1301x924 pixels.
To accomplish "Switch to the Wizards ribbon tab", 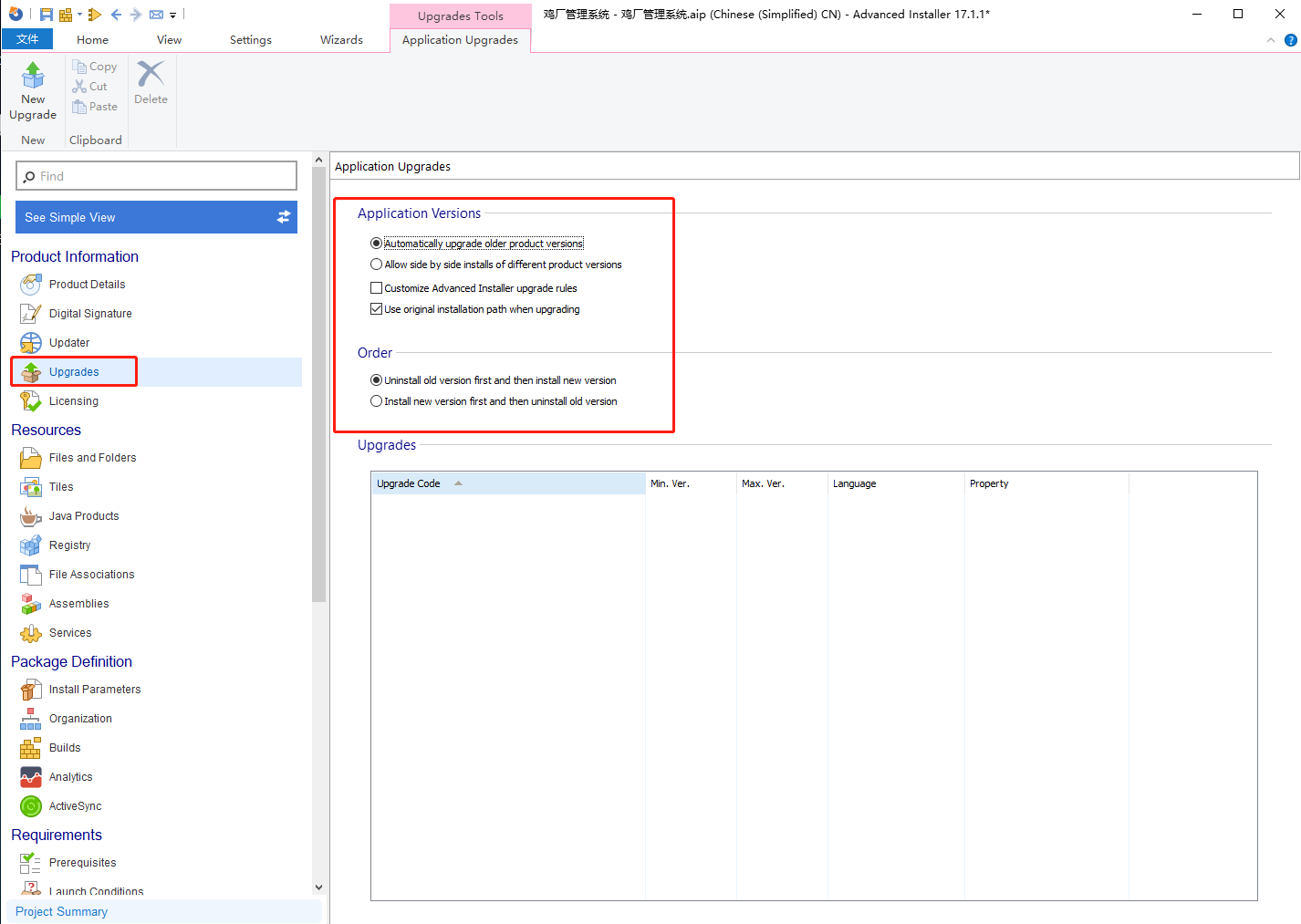I will click(341, 40).
